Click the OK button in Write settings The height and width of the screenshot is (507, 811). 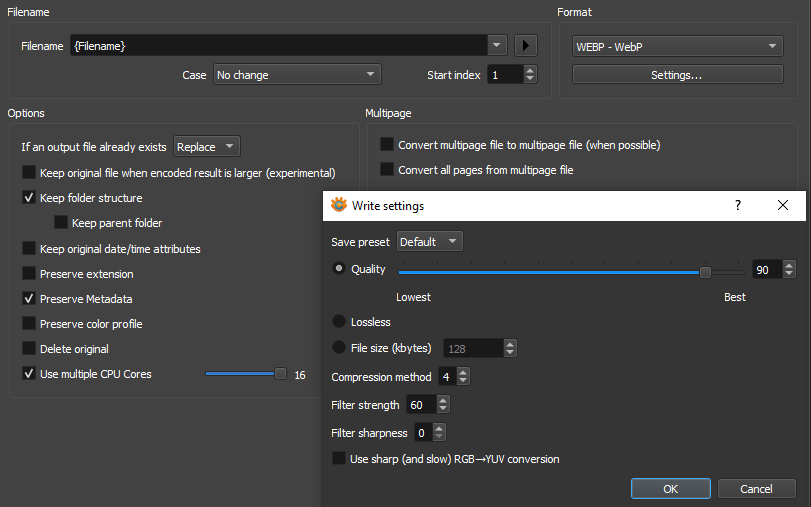pos(670,489)
